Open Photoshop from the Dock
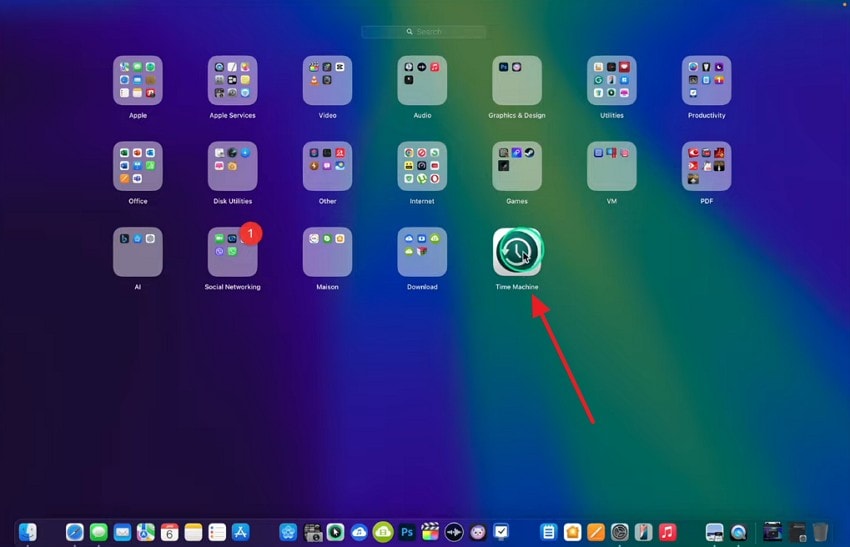The width and height of the screenshot is (850, 547). [407, 532]
